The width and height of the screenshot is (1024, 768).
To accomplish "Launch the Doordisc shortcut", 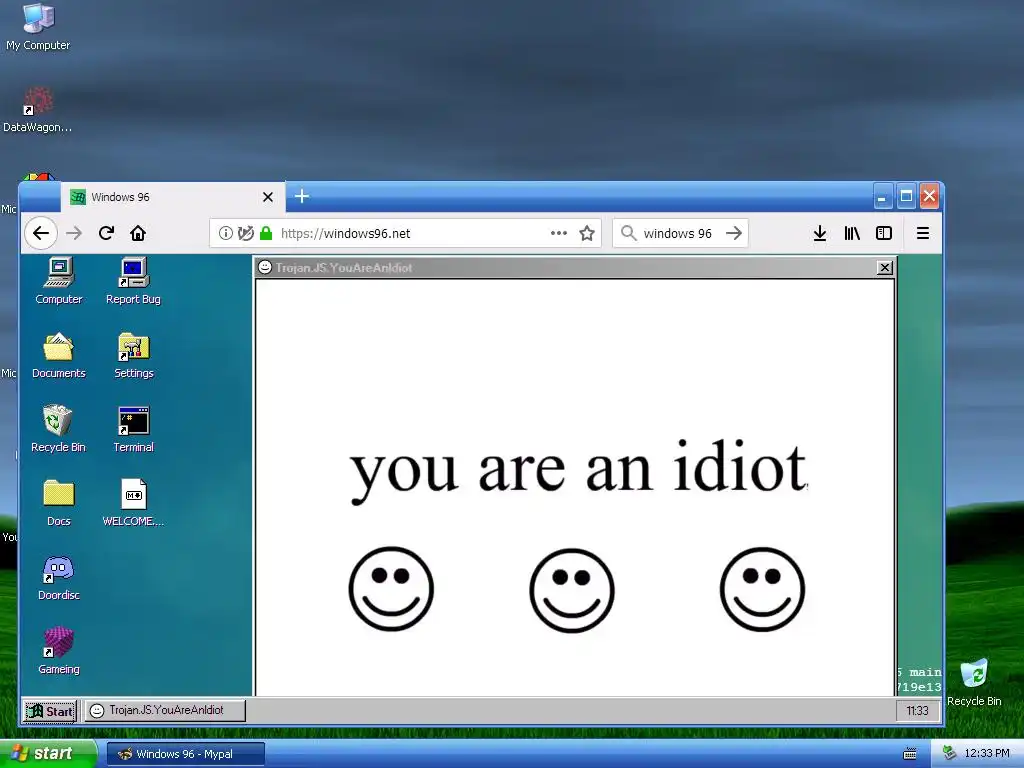I will coord(58,577).
